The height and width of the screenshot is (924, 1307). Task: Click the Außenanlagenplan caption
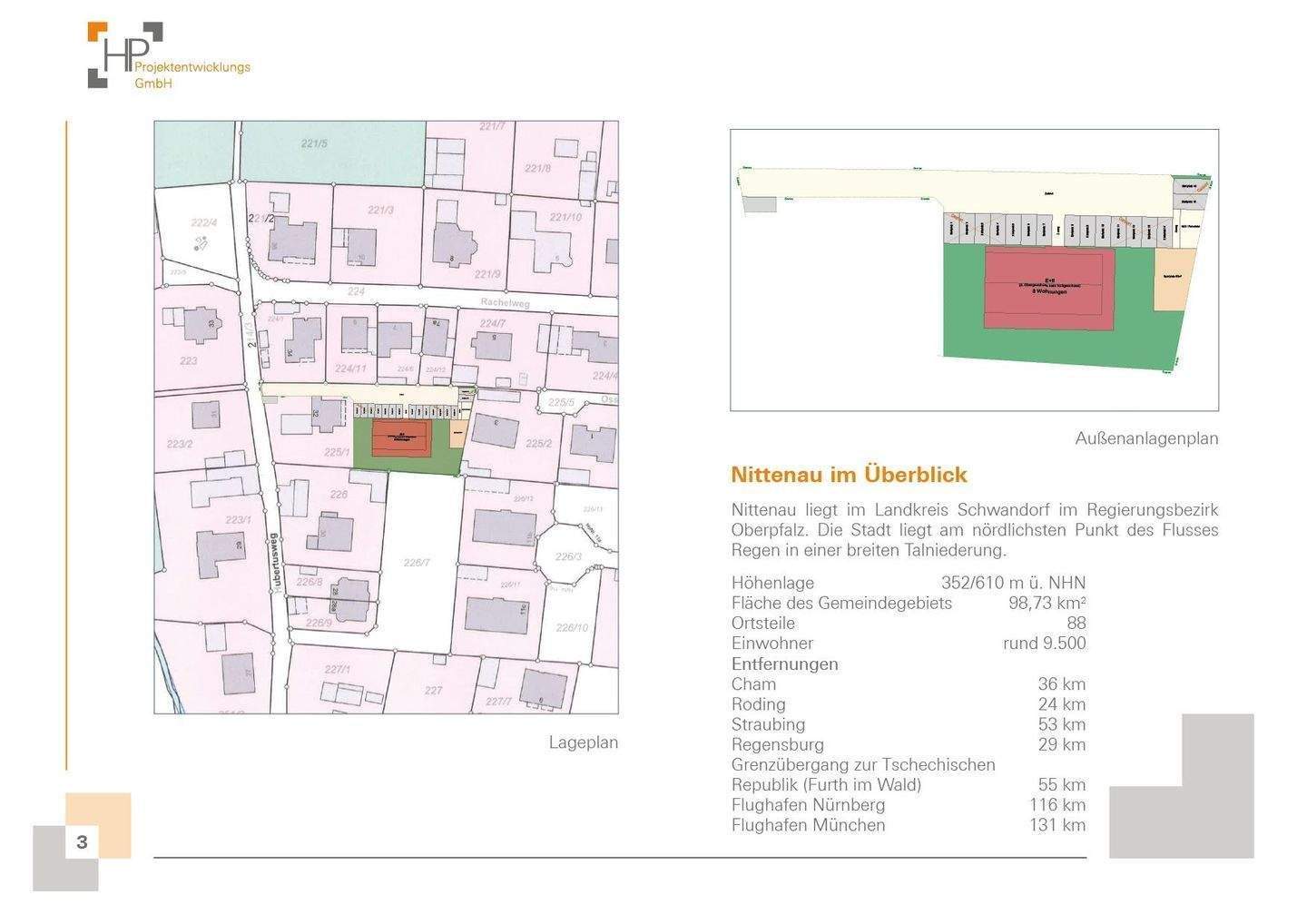point(1145,437)
